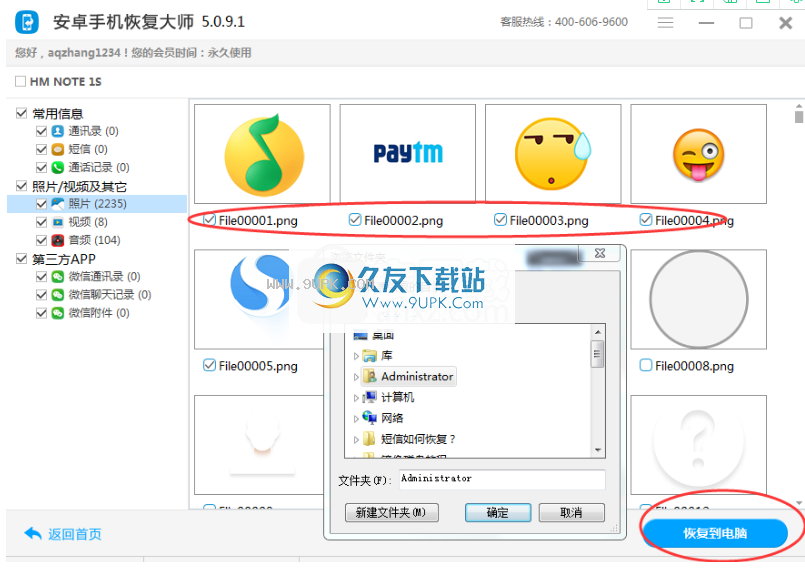Select the 微信聊天记录 (0) tree row
Viewport: 805px width, 573px height.
pyautogui.click(x=97, y=295)
